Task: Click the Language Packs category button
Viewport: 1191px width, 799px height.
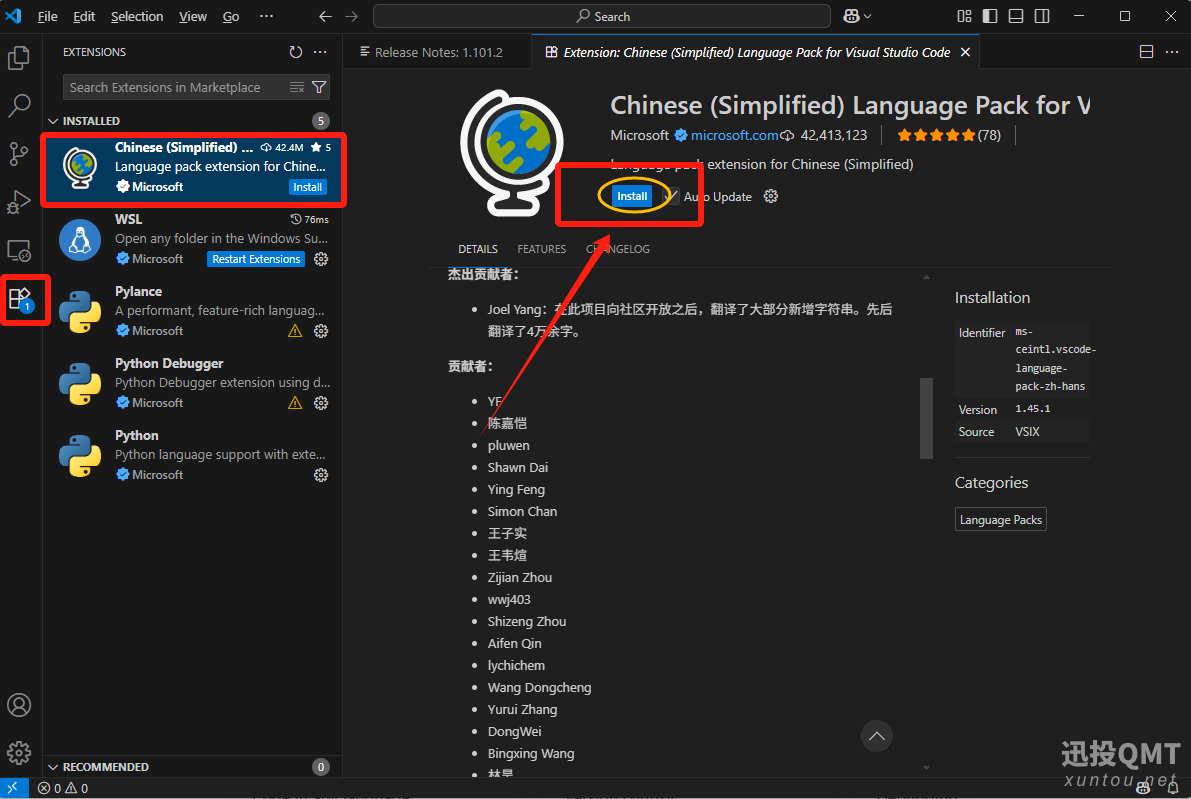Action: point(1000,520)
